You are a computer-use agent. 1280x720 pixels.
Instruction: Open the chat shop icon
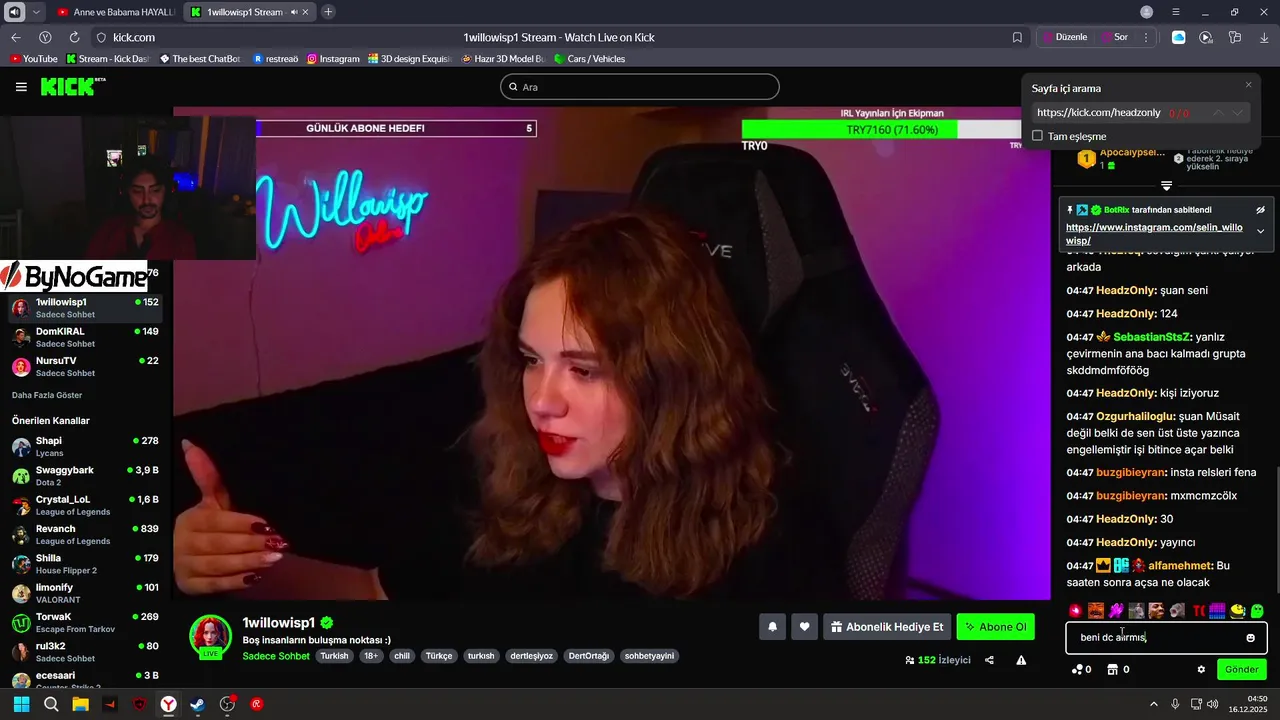(1112, 669)
